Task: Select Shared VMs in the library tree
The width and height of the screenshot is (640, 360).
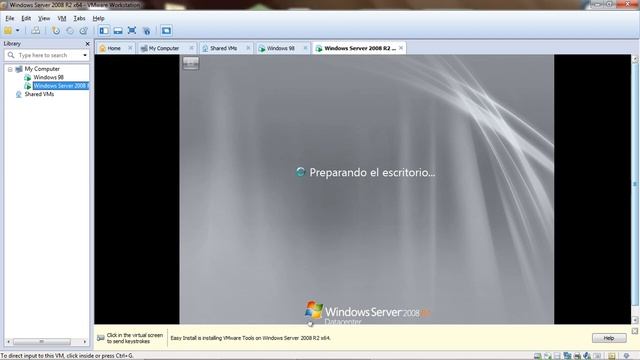Action: tap(39, 94)
